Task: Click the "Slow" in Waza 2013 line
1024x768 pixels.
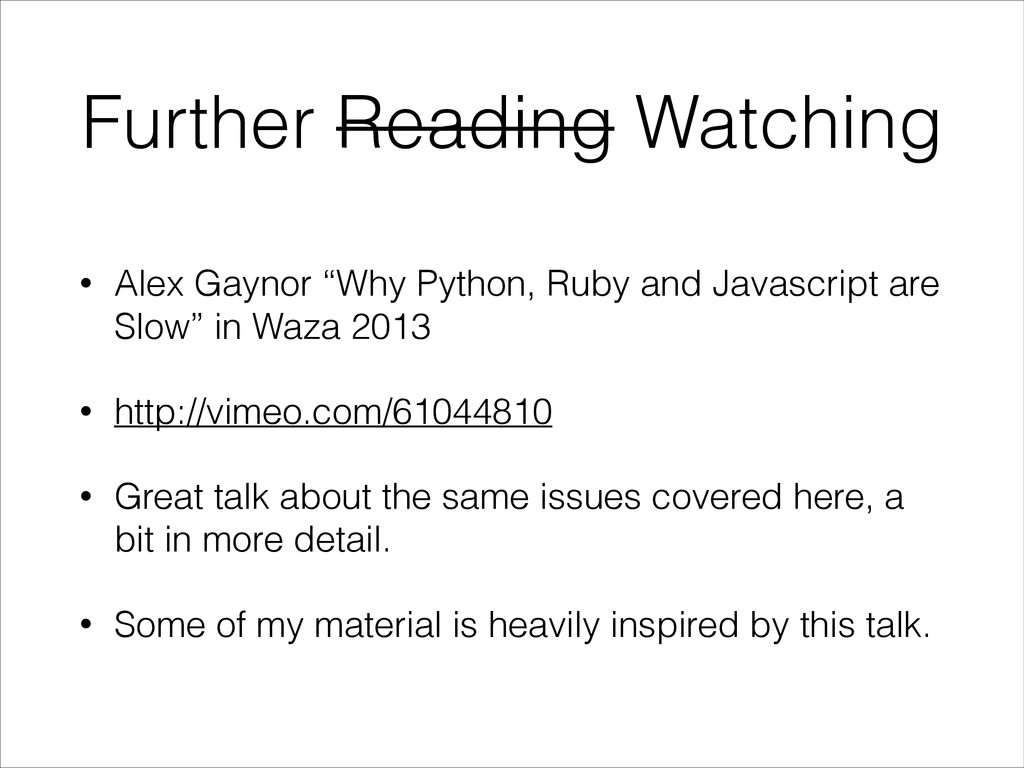Action: pos(272,326)
